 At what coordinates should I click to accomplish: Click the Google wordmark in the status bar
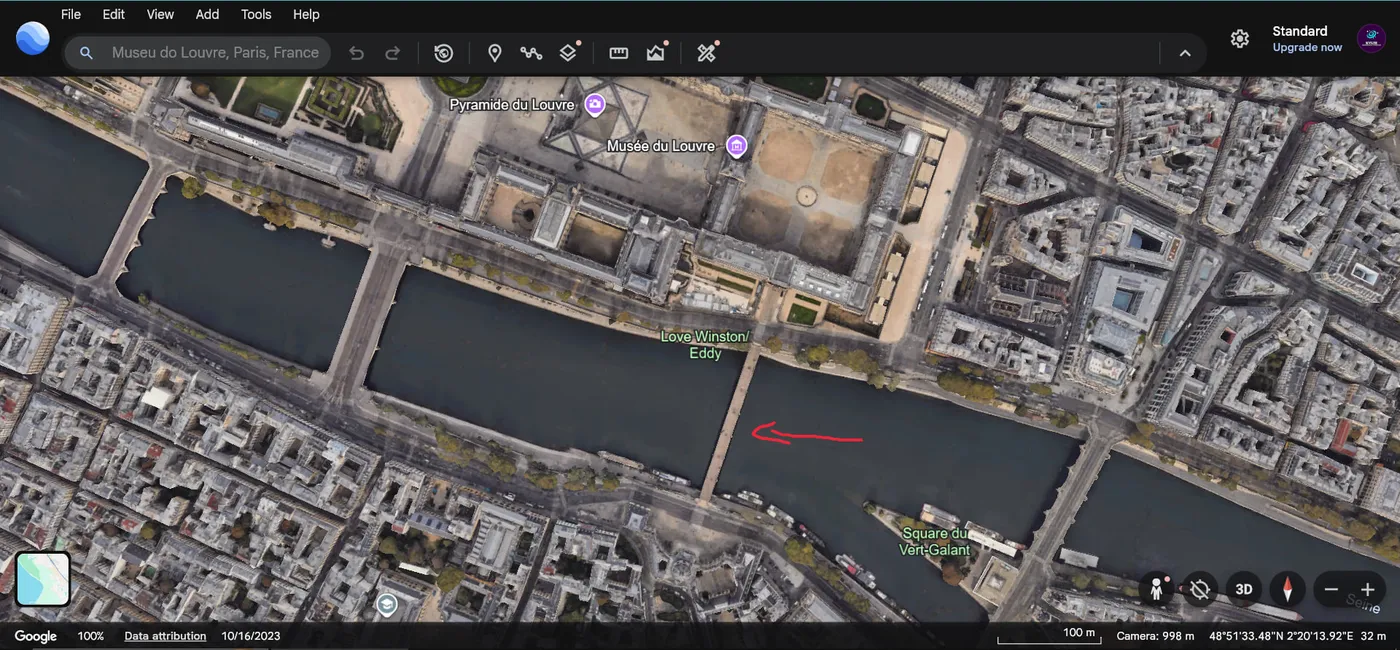click(x=36, y=636)
